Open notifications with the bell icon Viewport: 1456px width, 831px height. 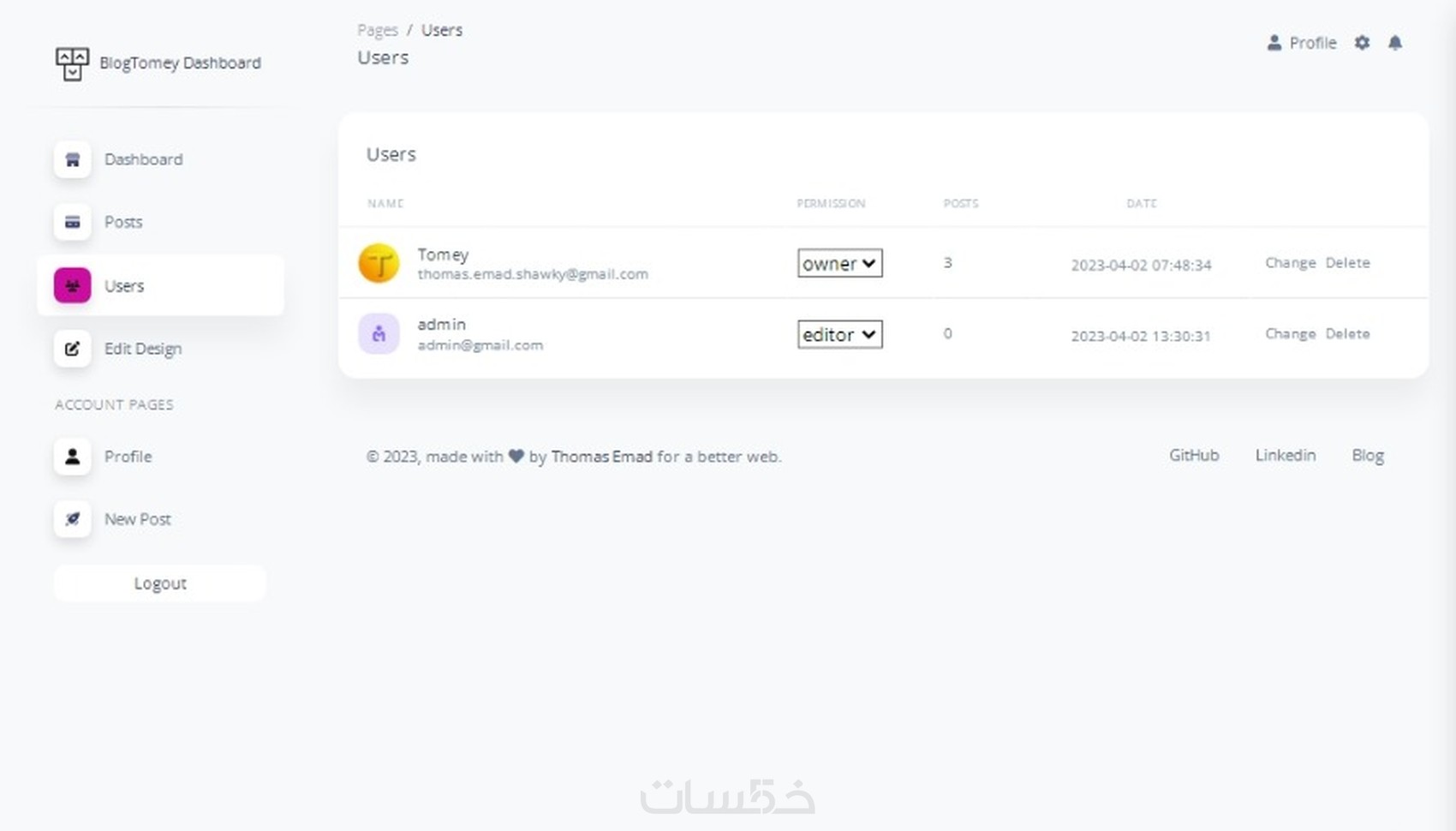[x=1395, y=43]
